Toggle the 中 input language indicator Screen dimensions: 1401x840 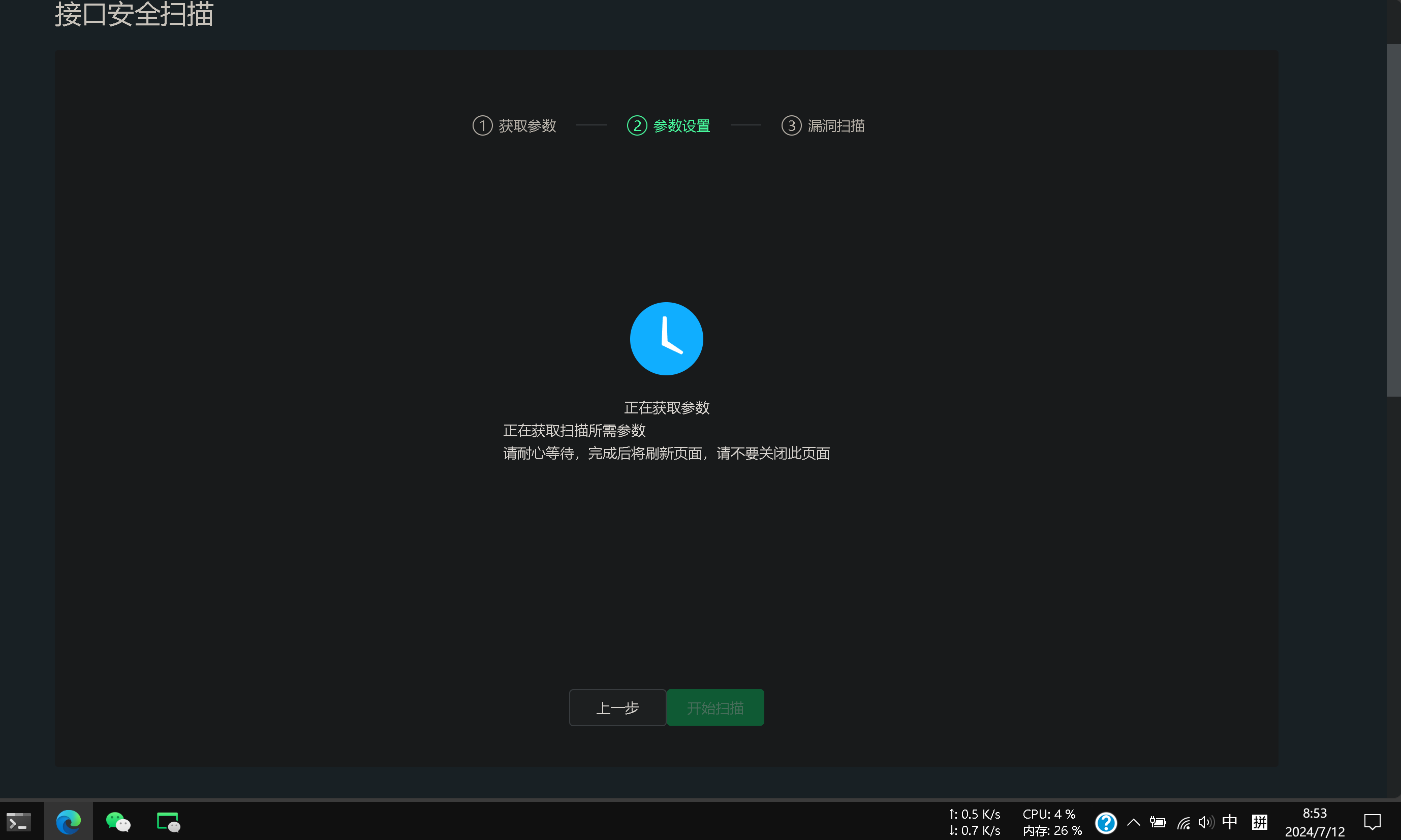coord(1229,822)
